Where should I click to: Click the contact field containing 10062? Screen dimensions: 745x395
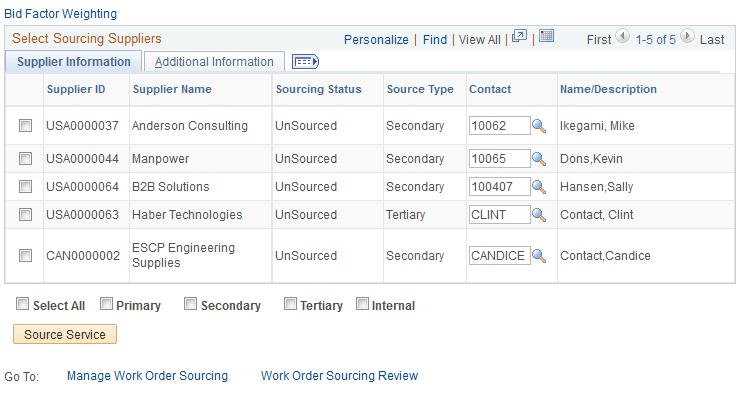499,126
